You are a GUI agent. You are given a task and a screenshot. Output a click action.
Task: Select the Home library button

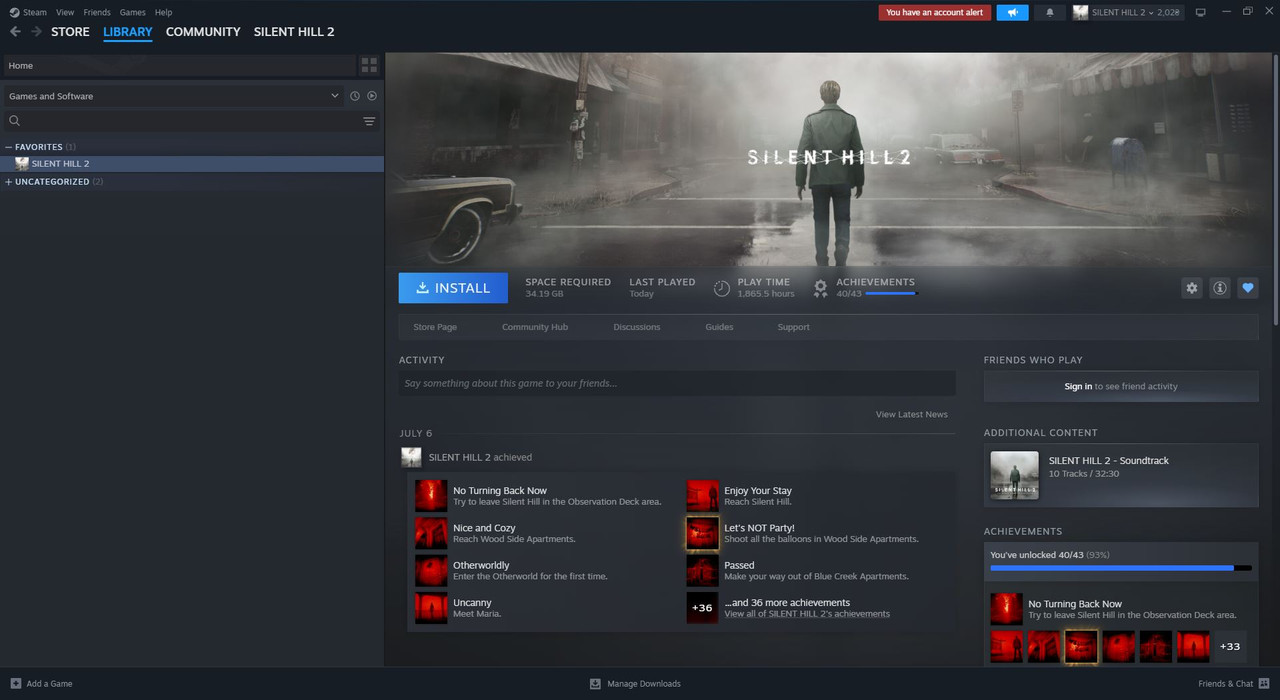coord(179,65)
